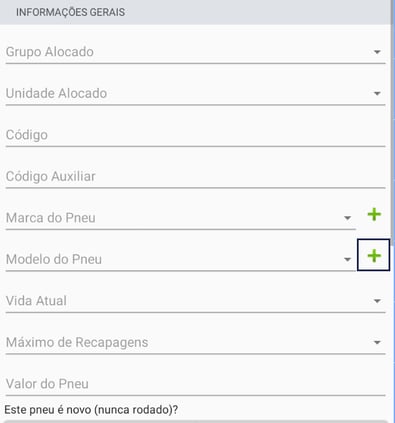Open the Grupo Alocado dropdown field
395x423 pixels.
coord(195,53)
